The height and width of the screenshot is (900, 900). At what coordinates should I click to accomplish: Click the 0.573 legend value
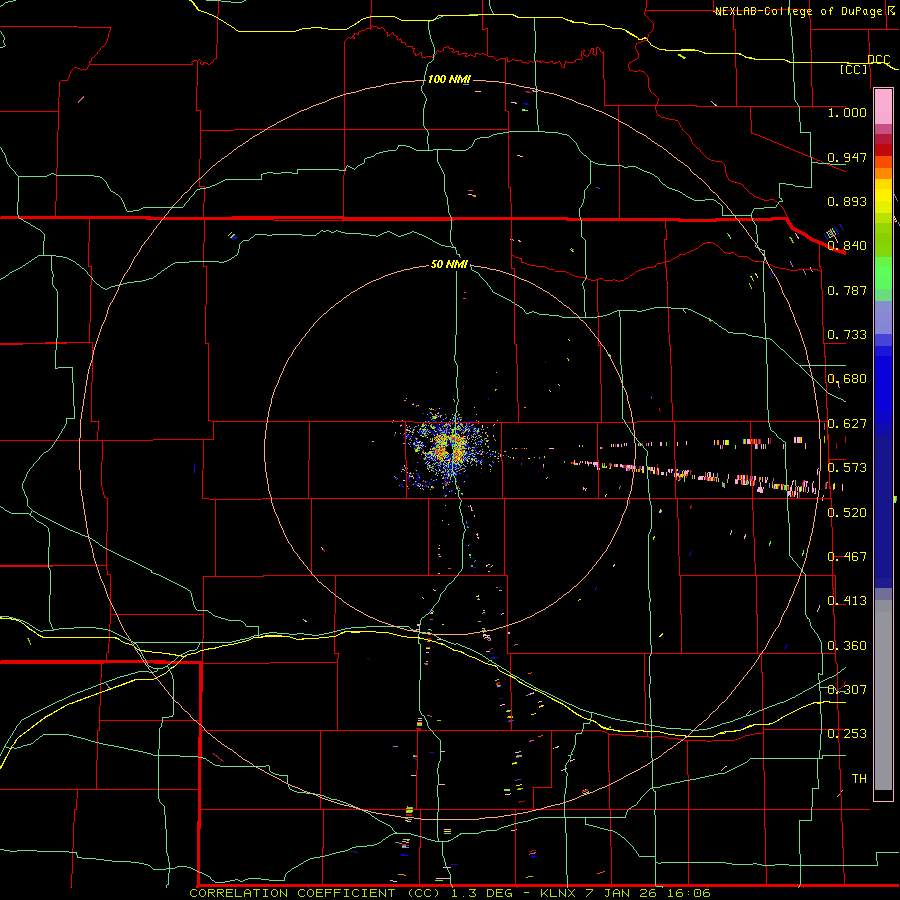[847, 468]
